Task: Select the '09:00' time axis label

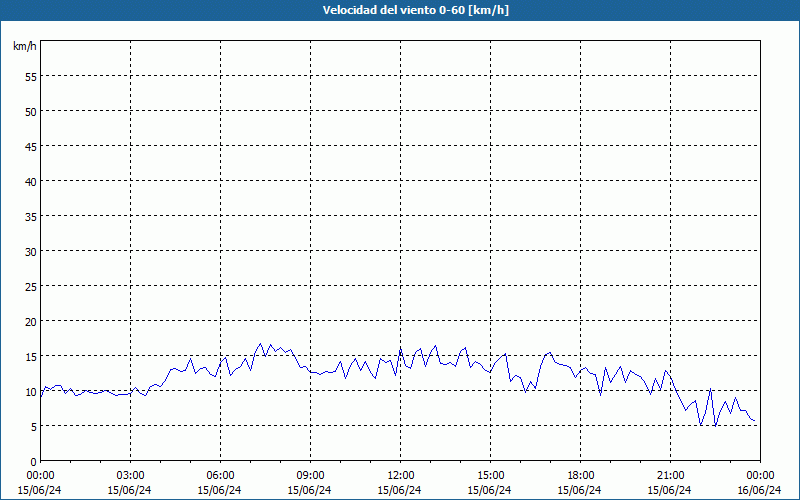Action: click(310, 476)
